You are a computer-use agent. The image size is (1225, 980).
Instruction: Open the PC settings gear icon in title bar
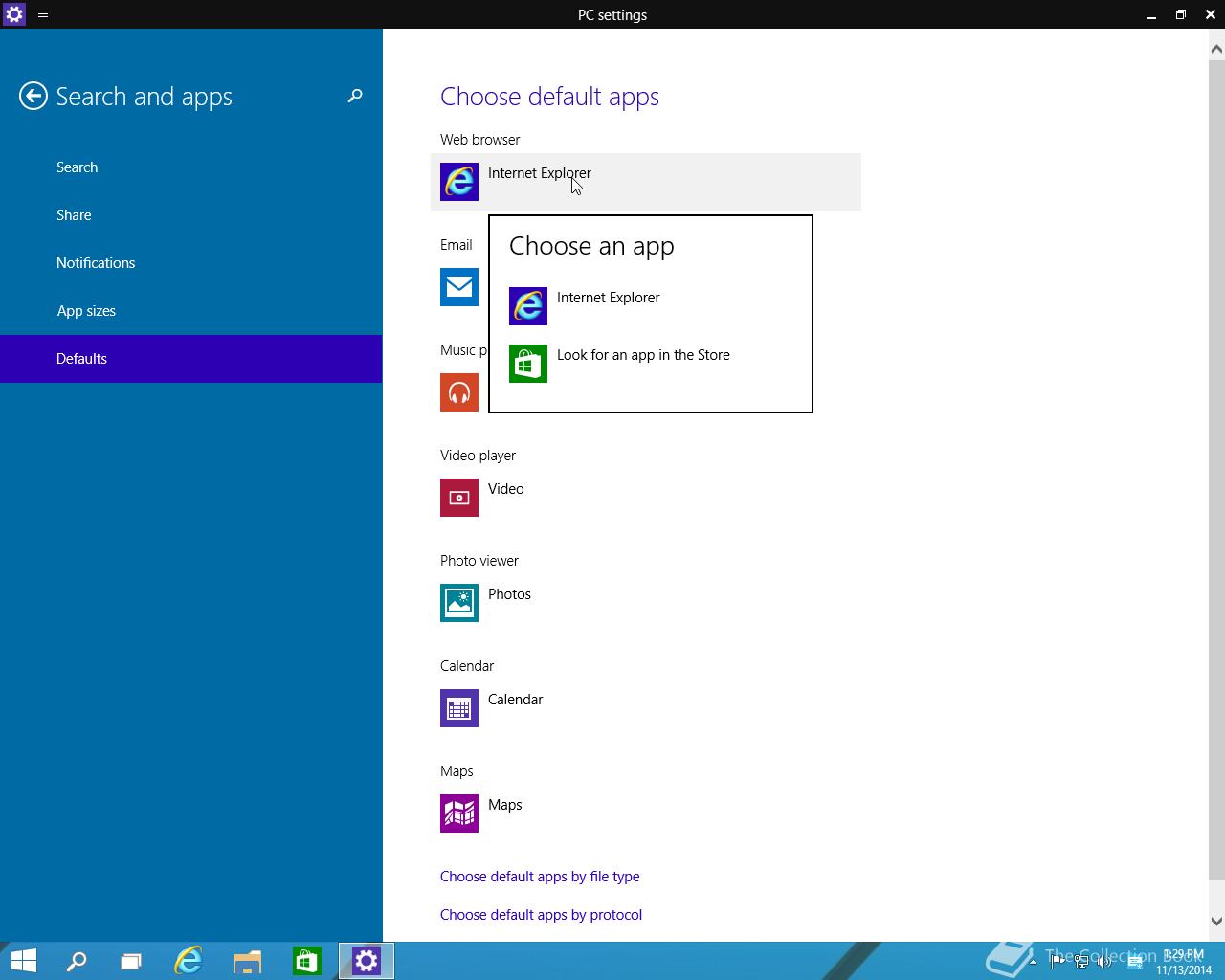click(13, 14)
